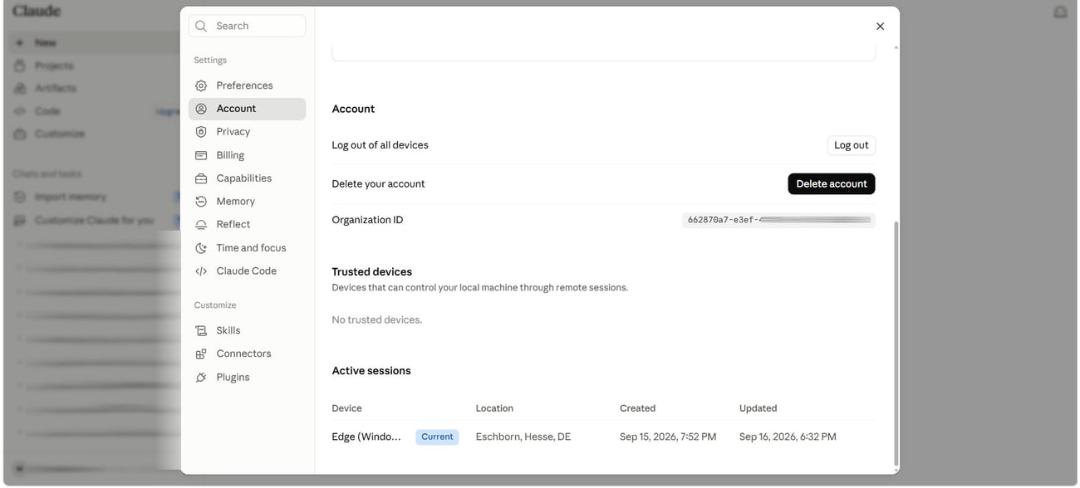Screen dimensions: 1080x488
Task: Click the Device column header
Action: point(346,408)
